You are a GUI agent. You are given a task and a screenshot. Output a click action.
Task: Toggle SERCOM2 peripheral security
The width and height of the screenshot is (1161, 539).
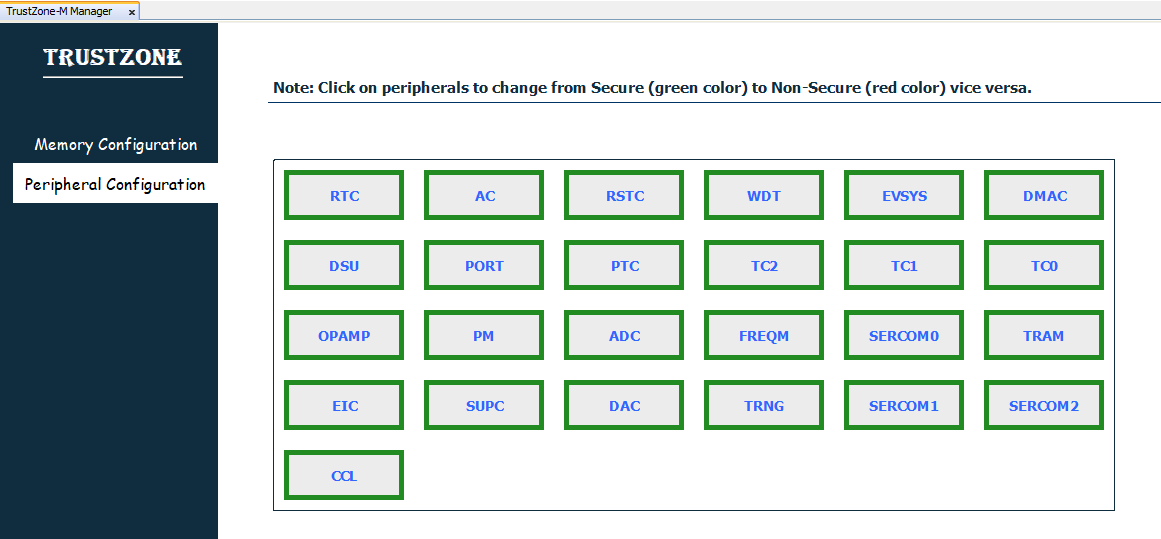1044,406
